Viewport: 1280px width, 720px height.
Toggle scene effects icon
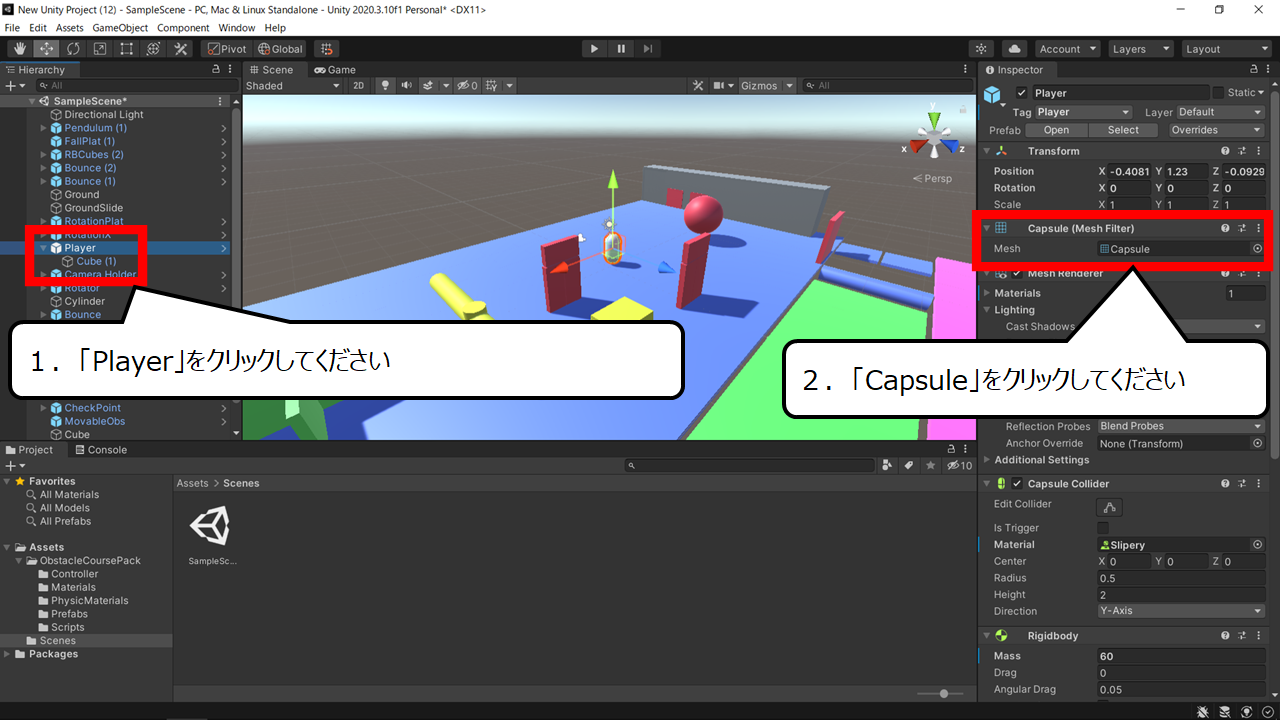429,86
